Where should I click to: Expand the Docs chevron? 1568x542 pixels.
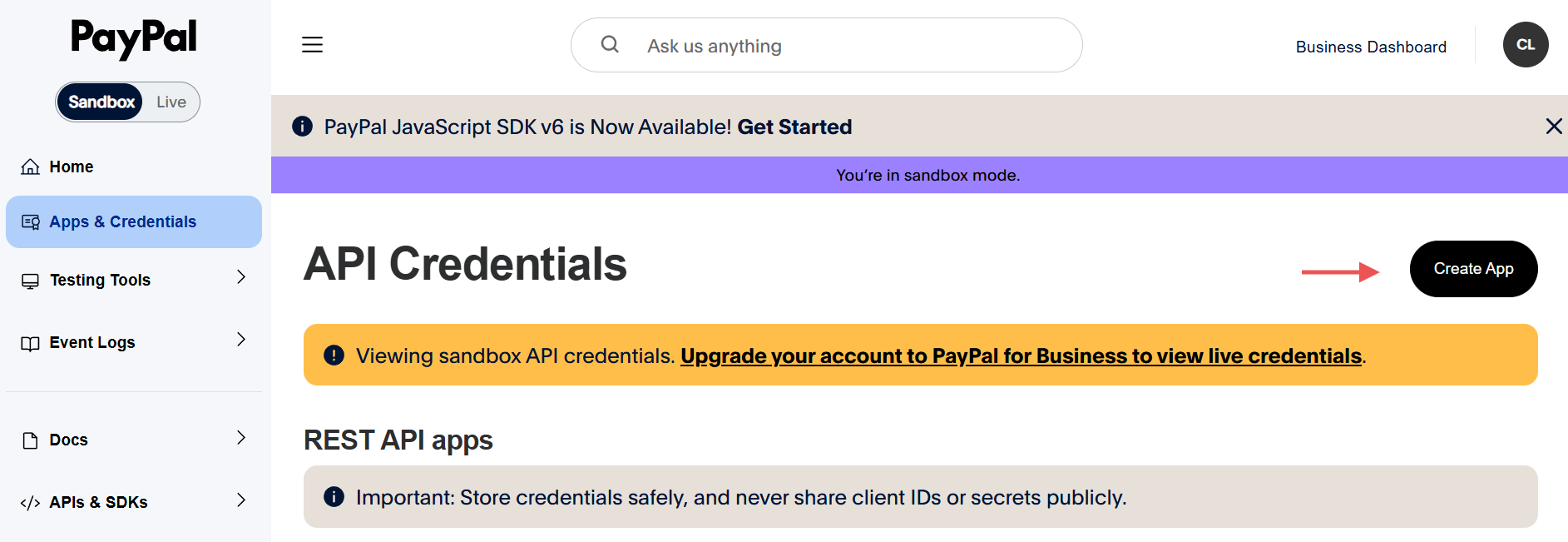(x=241, y=438)
